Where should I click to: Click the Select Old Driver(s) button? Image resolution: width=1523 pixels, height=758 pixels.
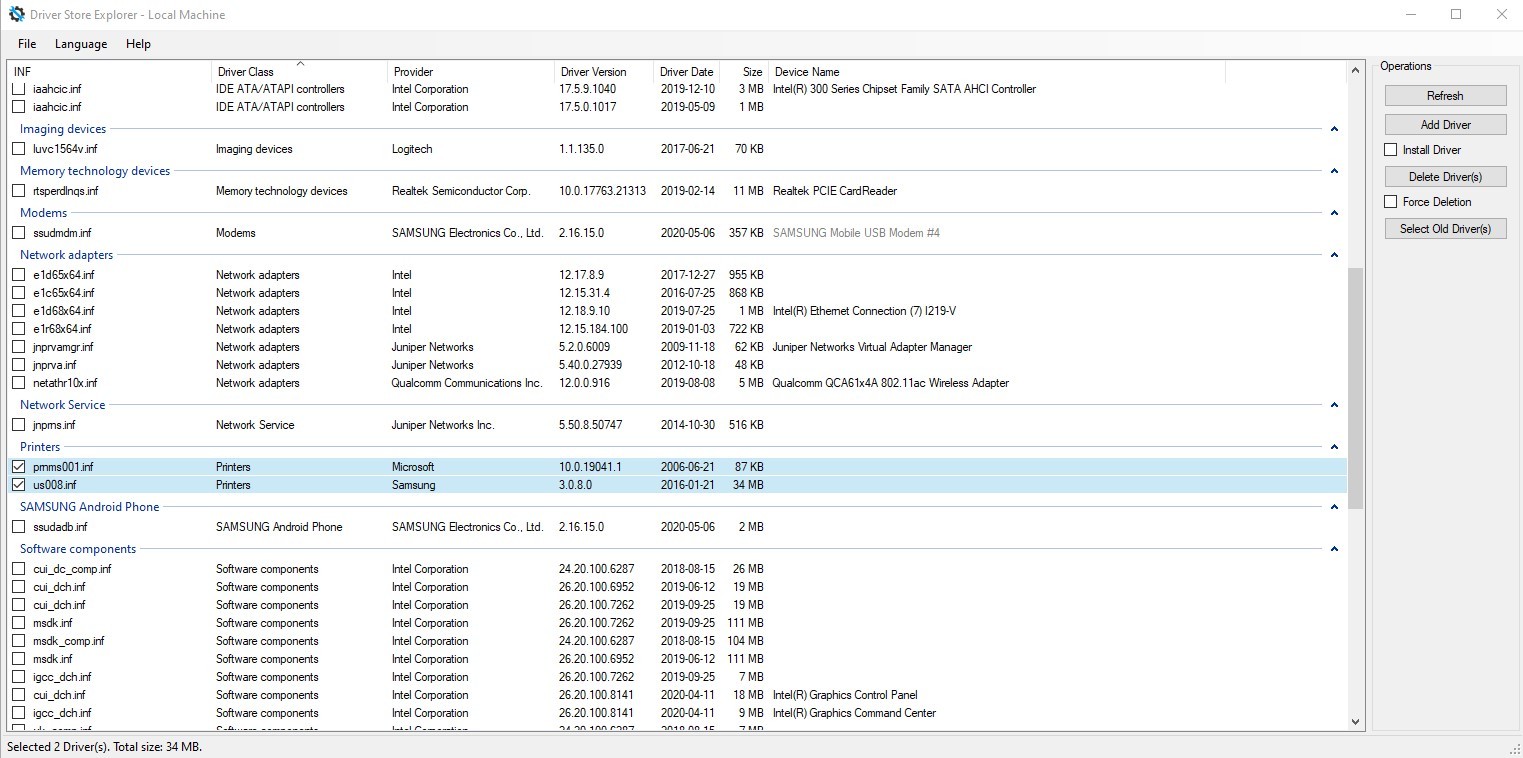click(x=1444, y=228)
